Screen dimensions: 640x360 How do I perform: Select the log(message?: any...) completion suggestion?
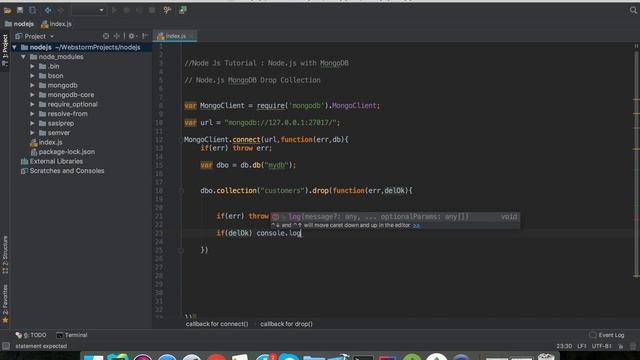pos(395,217)
